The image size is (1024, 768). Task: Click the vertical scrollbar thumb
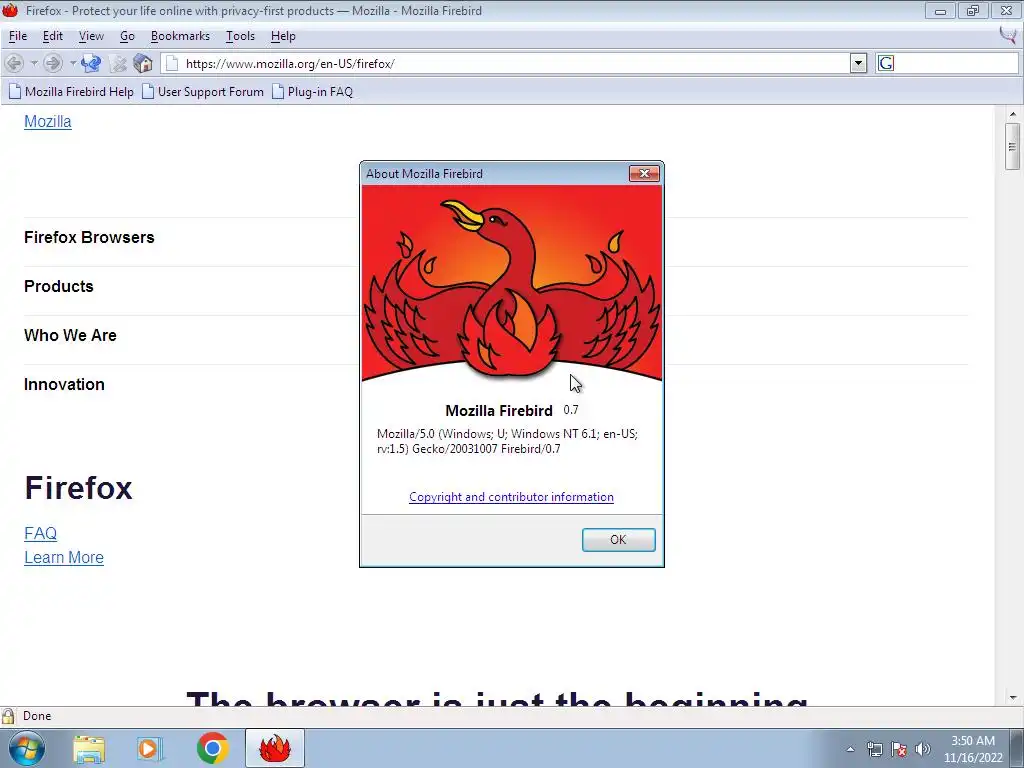(1012, 146)
